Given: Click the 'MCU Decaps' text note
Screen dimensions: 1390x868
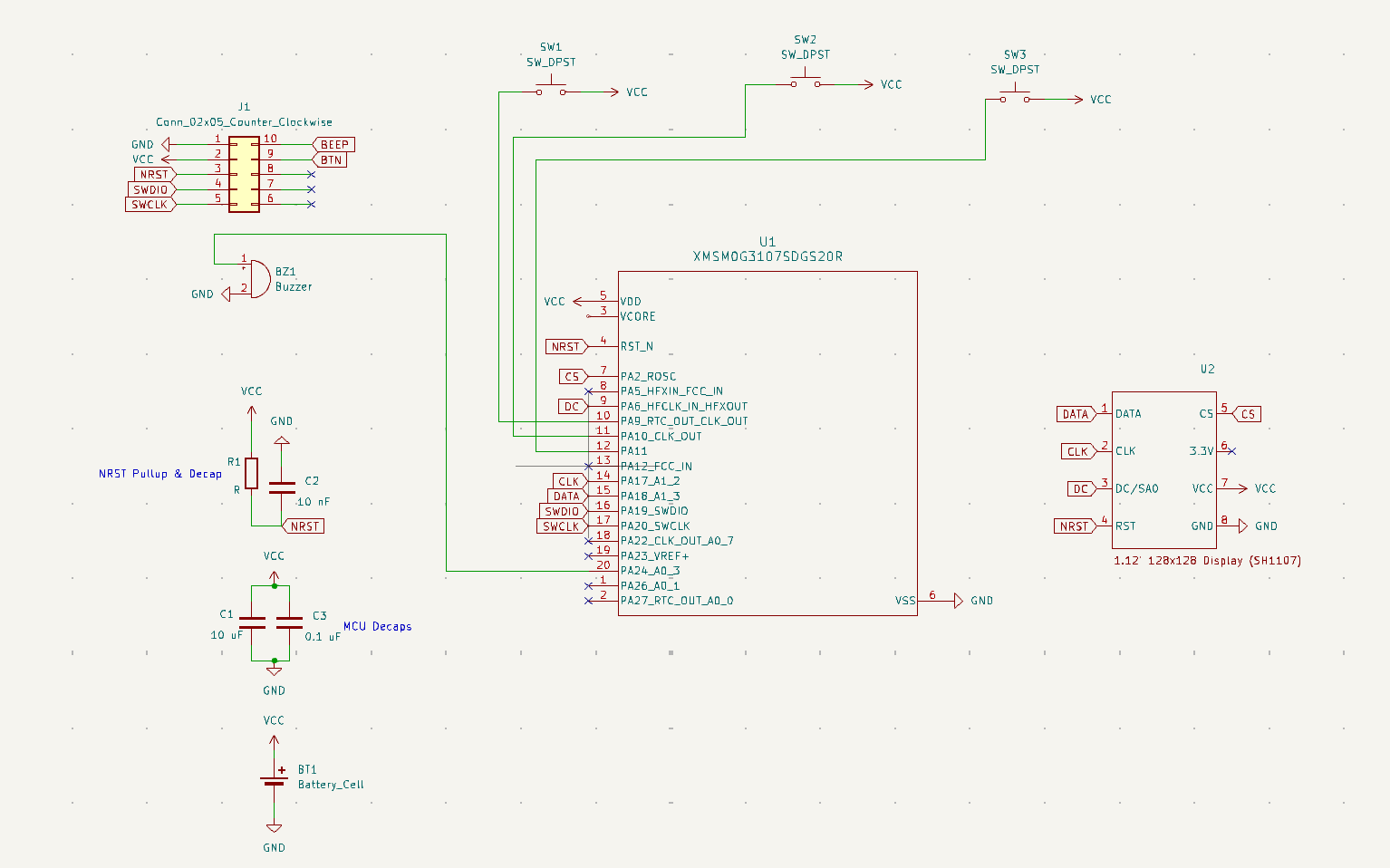Looking at the screenshot, I should point(377,626).
